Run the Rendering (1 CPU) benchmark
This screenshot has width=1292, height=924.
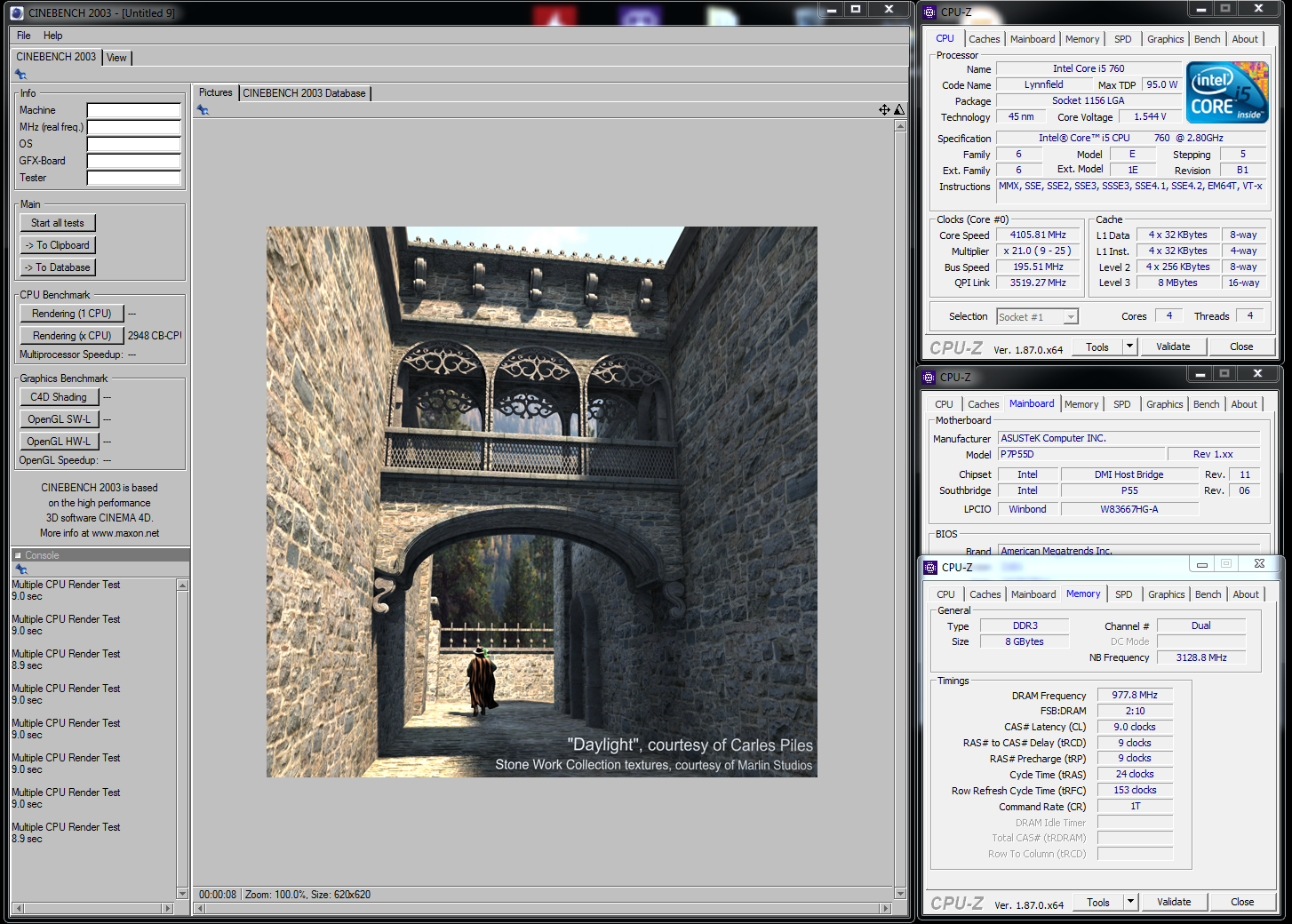(x=72, y=314)
